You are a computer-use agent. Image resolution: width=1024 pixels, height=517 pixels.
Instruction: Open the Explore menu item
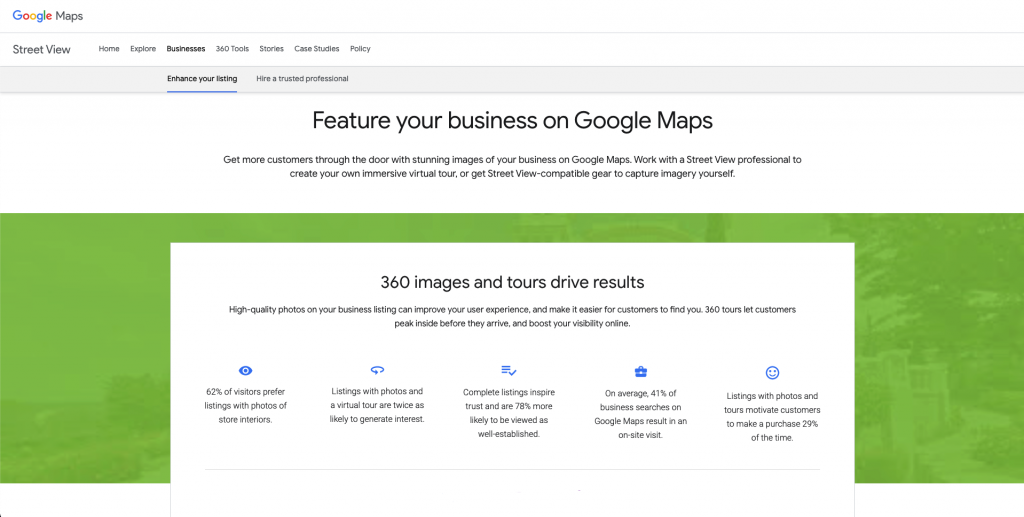tap(143, 49)
